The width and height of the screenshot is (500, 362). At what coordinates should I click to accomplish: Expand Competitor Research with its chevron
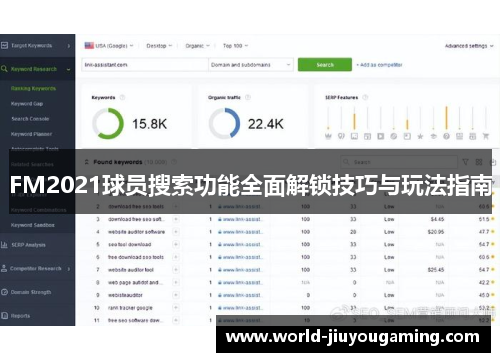[69, 269]
